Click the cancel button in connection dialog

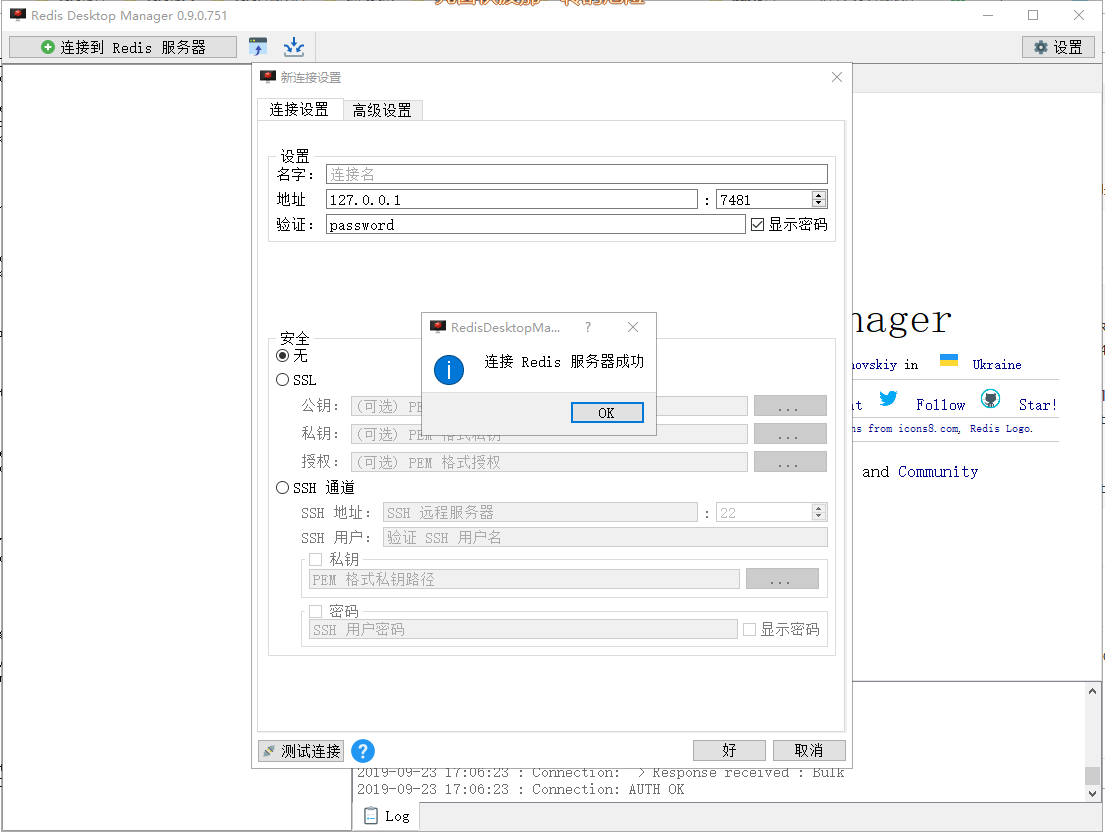tap(809, 751)
